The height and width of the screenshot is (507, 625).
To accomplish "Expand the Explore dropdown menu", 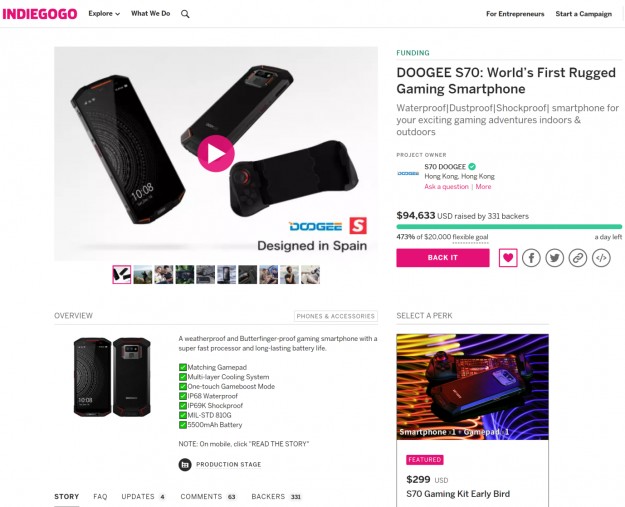I will (x=104, y=14).
